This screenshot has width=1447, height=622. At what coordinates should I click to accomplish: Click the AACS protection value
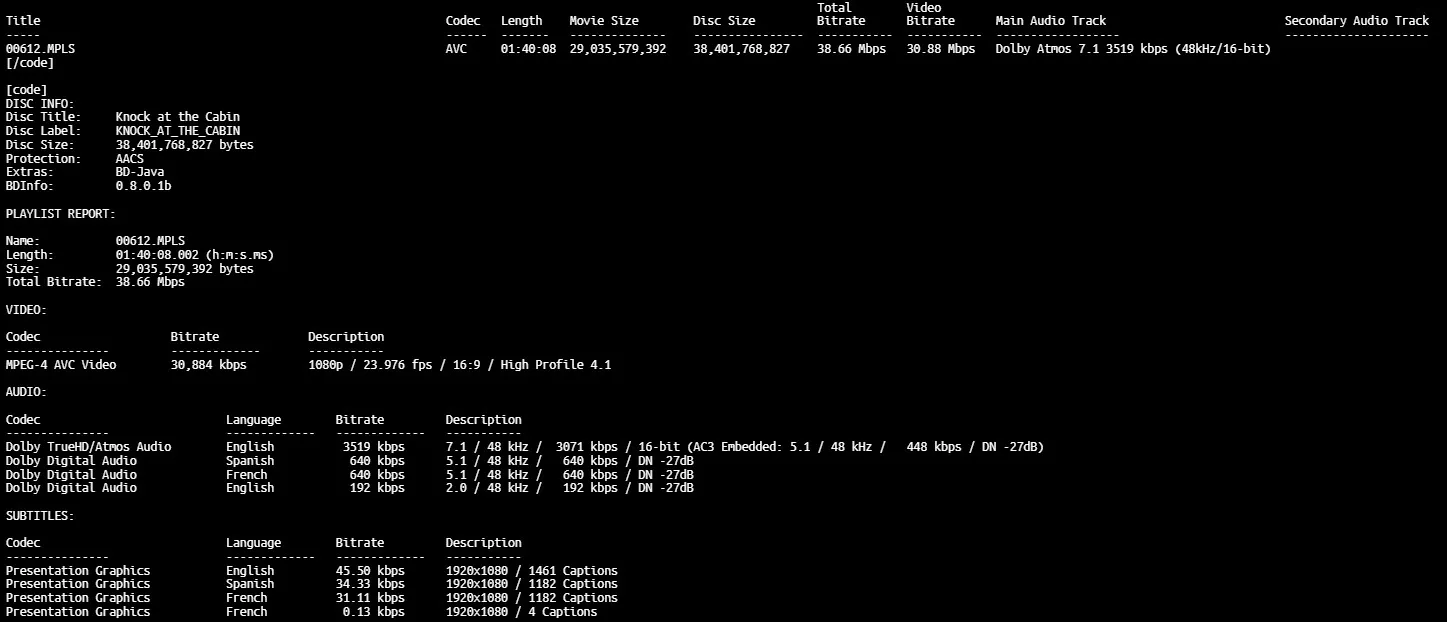pyautogui.click(x=130, y=159)
